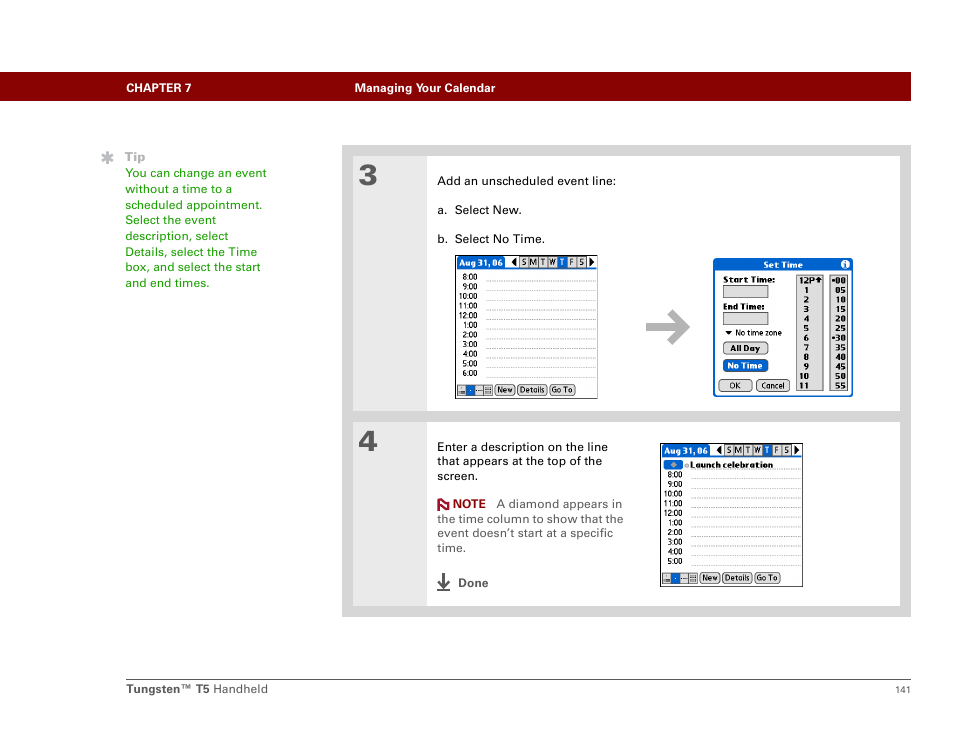Select Week view icon in step 4 calendar
This screenshot has width=954, height=738.
coord(684,578)
